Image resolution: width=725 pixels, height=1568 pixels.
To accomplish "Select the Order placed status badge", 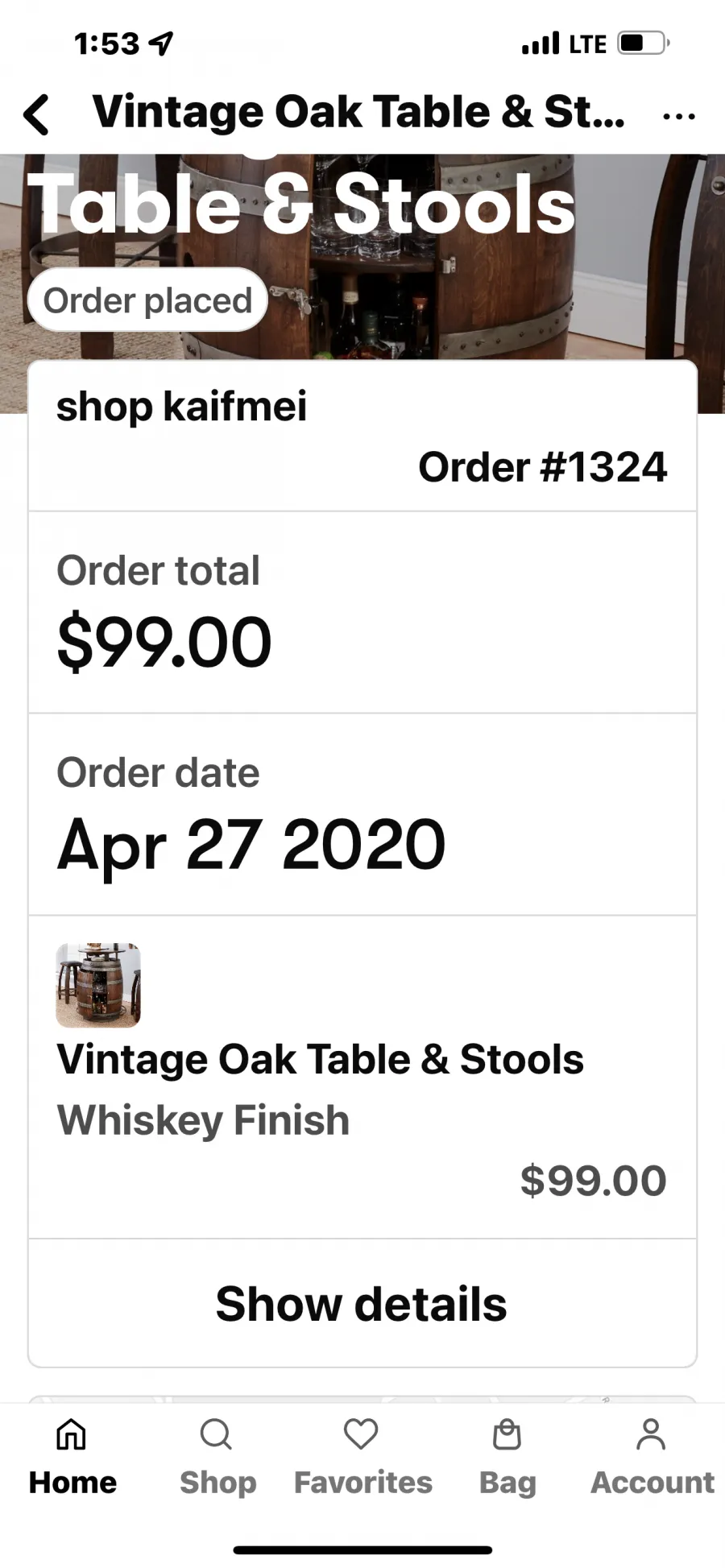I will [x=147, y=300].
